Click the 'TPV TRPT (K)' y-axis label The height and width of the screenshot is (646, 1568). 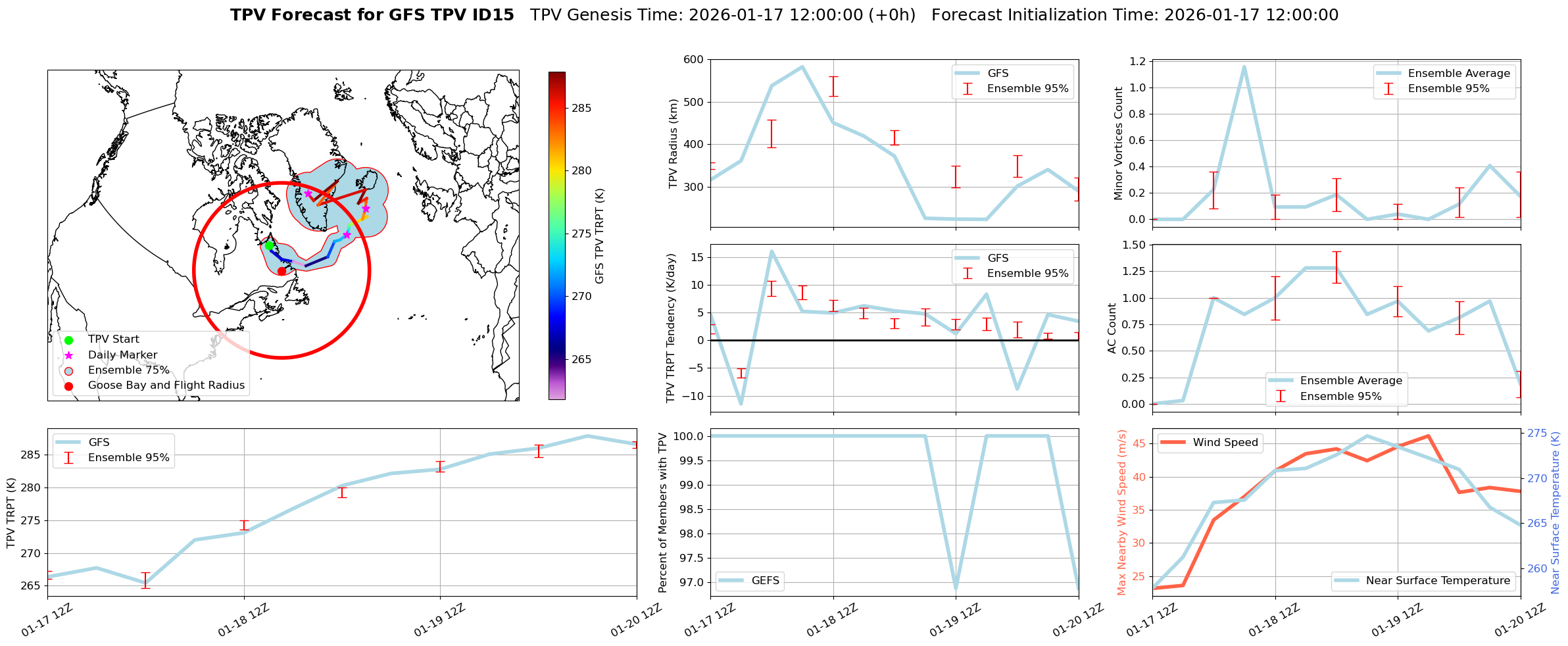(11, 512)
